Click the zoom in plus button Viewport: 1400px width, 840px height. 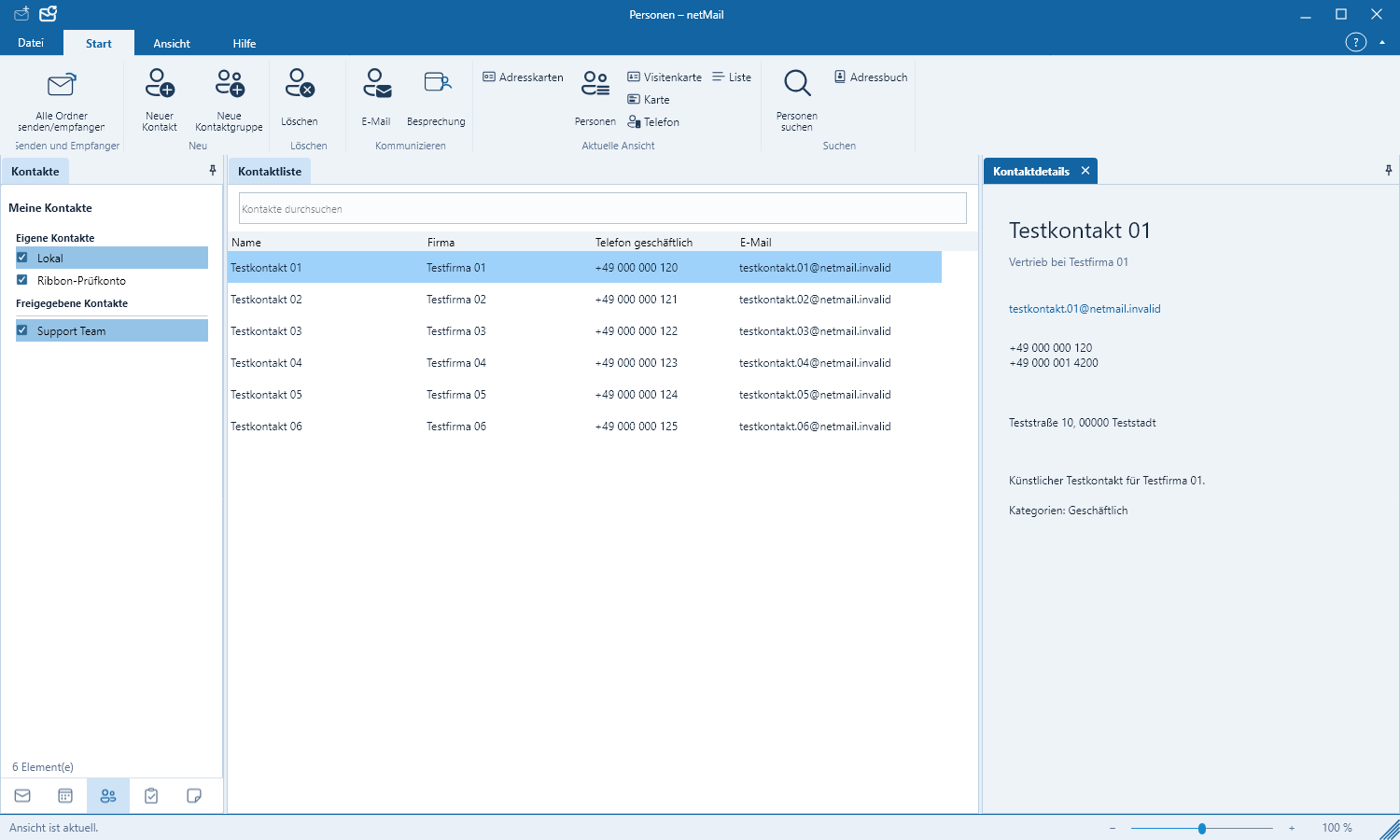(x=1292, y=828)
